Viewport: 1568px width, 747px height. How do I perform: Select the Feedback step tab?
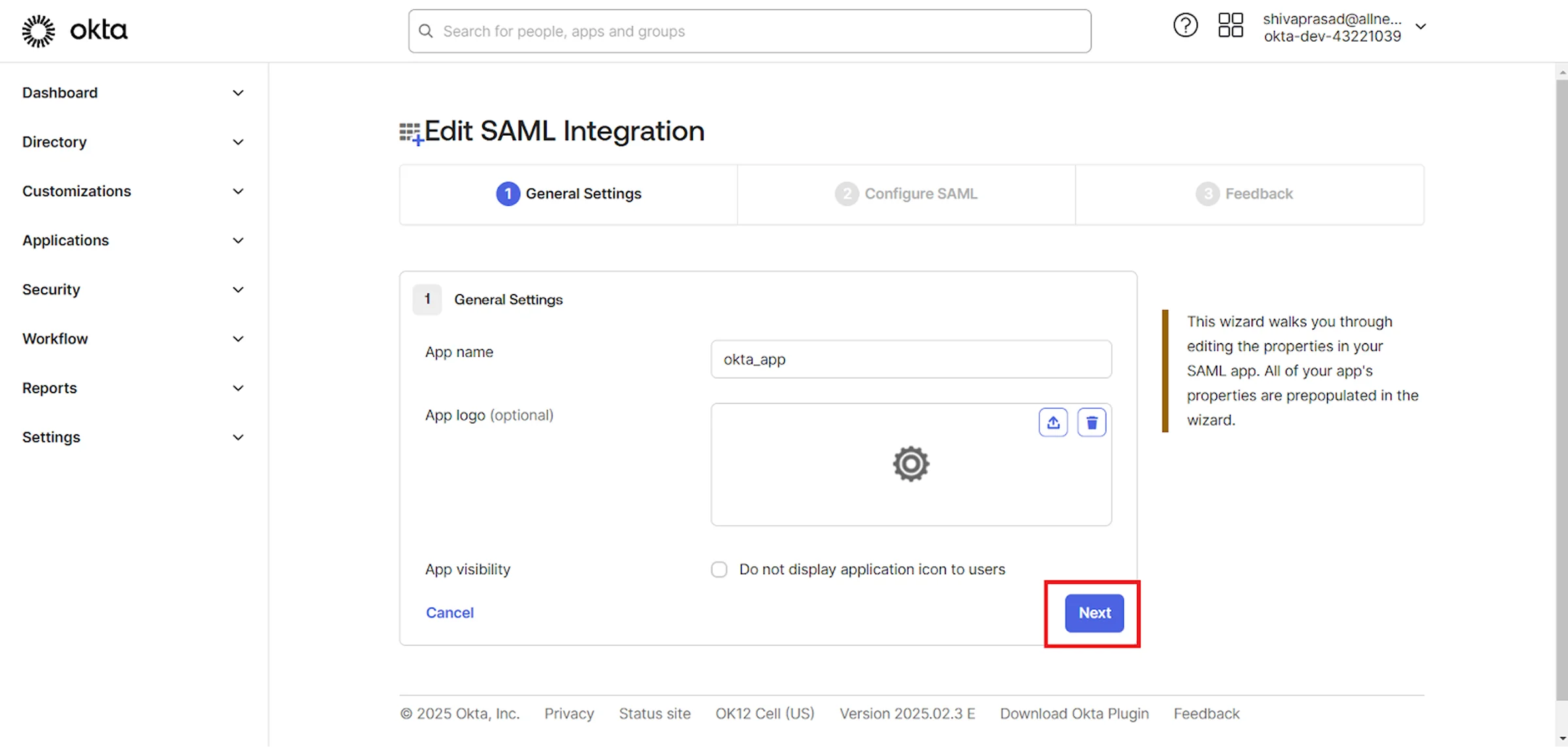(x=1250, y=194)
